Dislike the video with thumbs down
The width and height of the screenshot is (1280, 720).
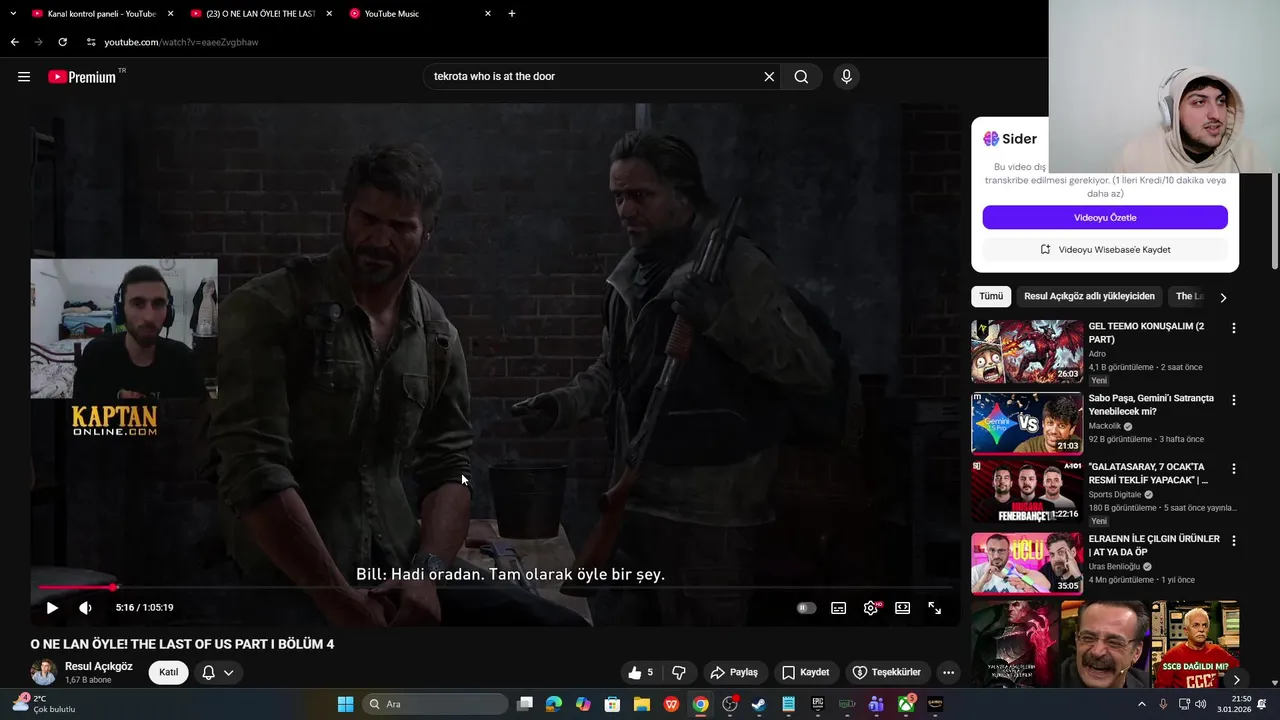coord(679,672)
